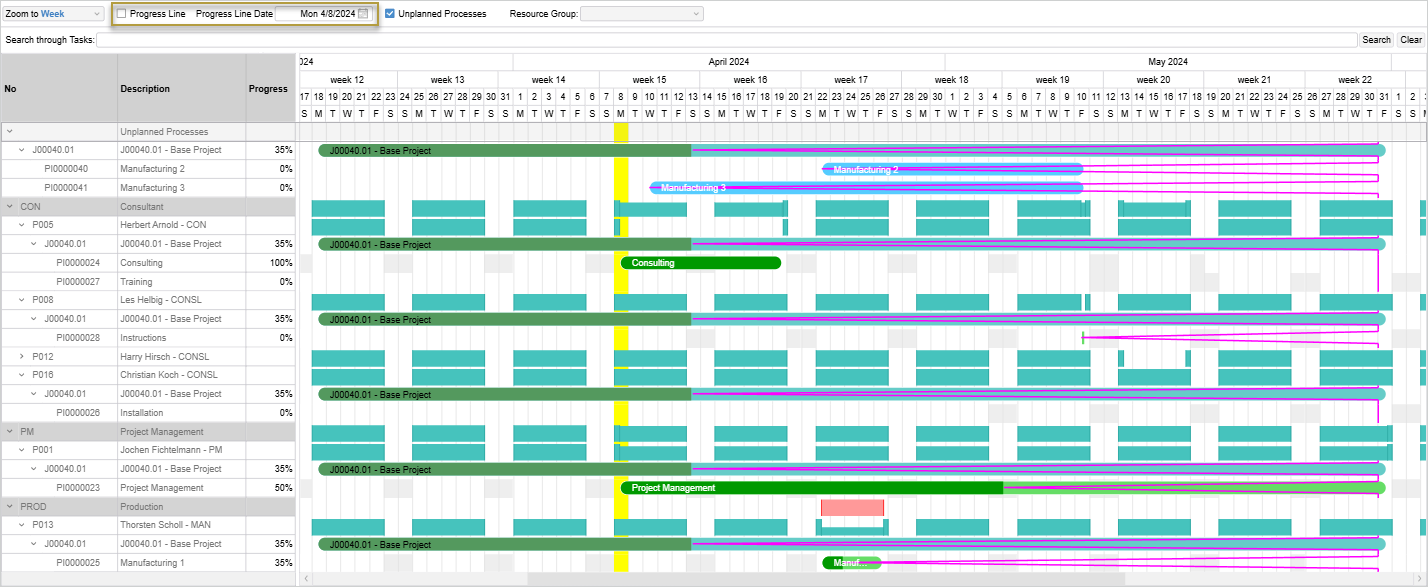Image resolution: width=1428 pixels, height=587 pixels.
Task: Click the Search through Tasks input field
Action: pos(700,40)
